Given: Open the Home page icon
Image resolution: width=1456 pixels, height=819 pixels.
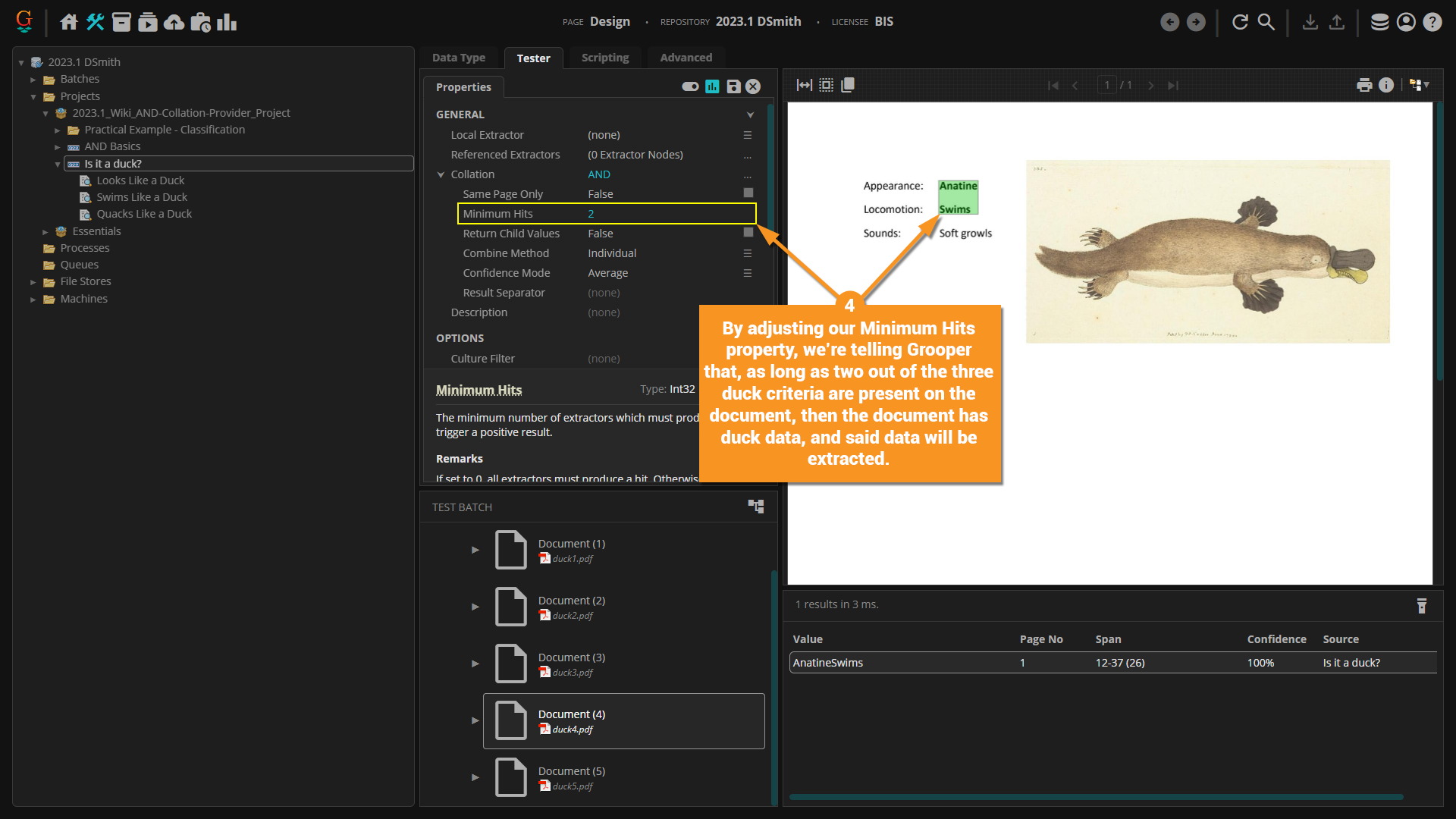Looking at the screenshot, I should pos(69,22).
